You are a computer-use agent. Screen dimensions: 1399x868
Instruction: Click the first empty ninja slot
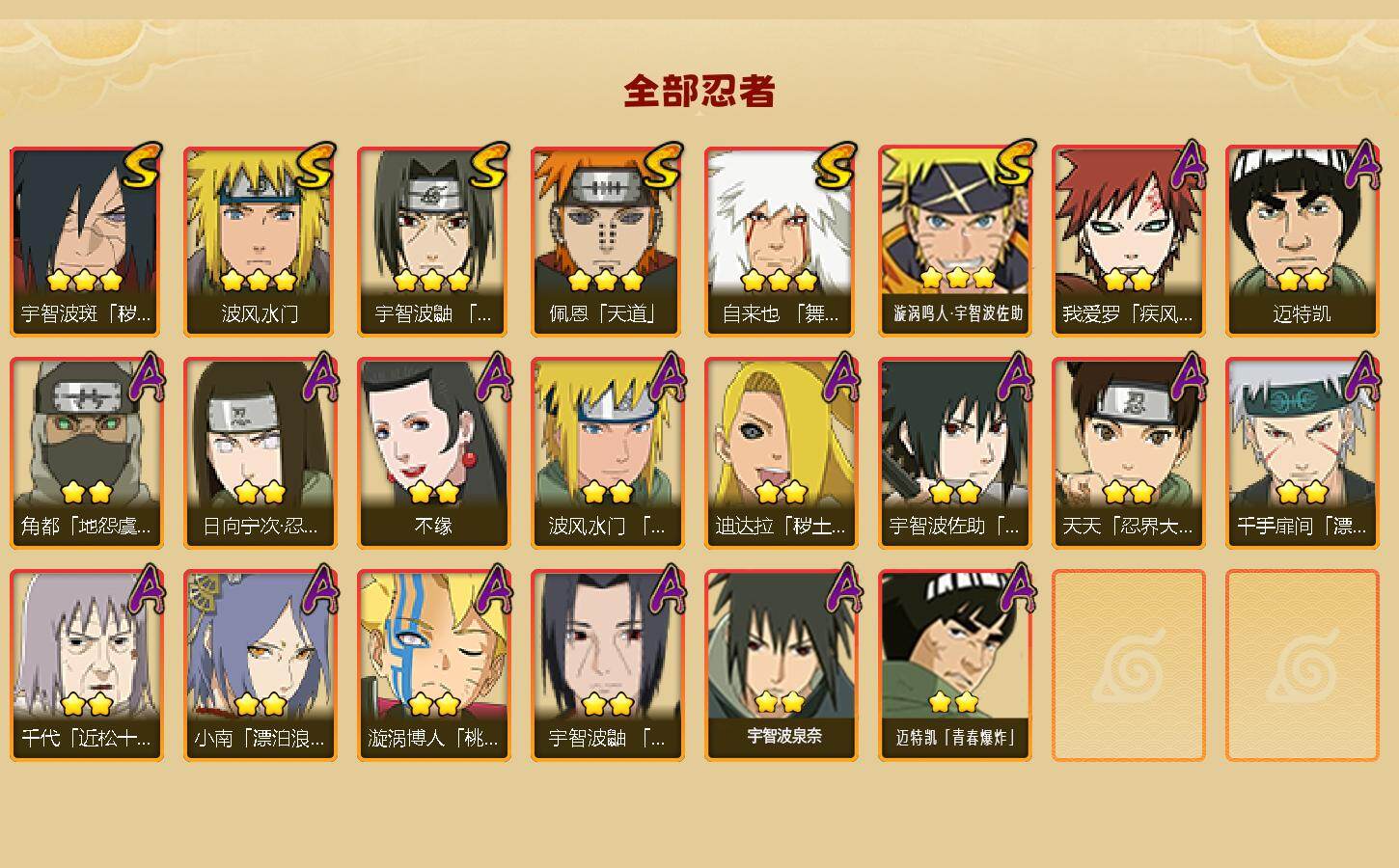[x=1128, y=665]
